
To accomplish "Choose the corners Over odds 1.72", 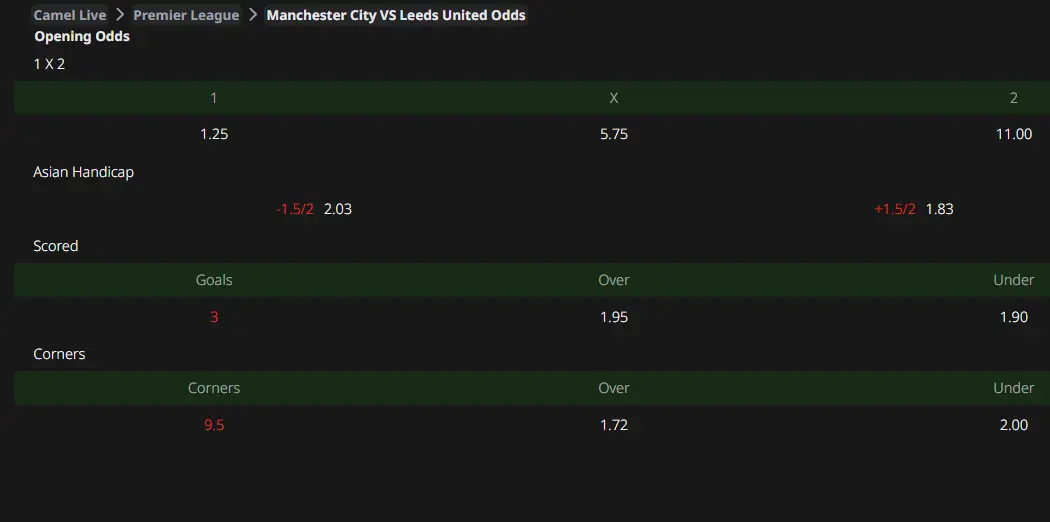I will [x=614, y=425].
